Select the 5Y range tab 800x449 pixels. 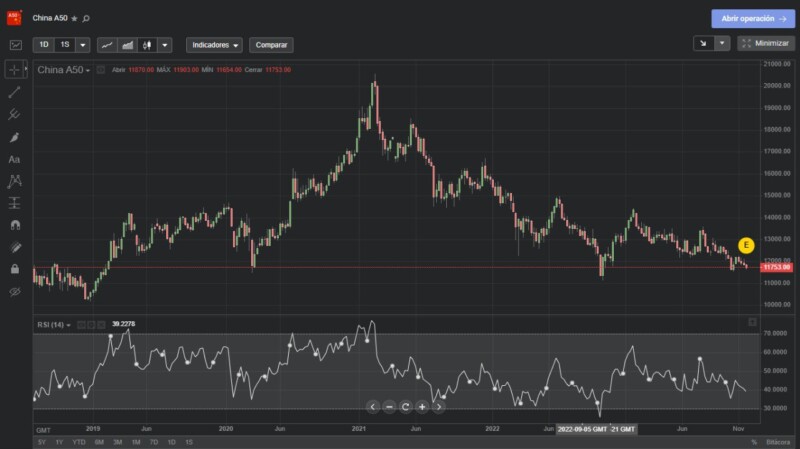click(x=42, y=442)
